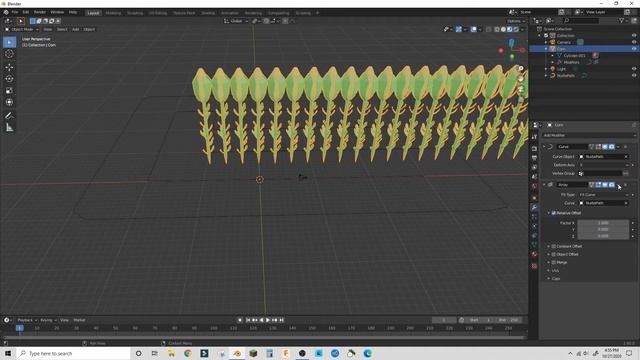
Task: Collapse the Array modifier panel
Action: (544, 185)
